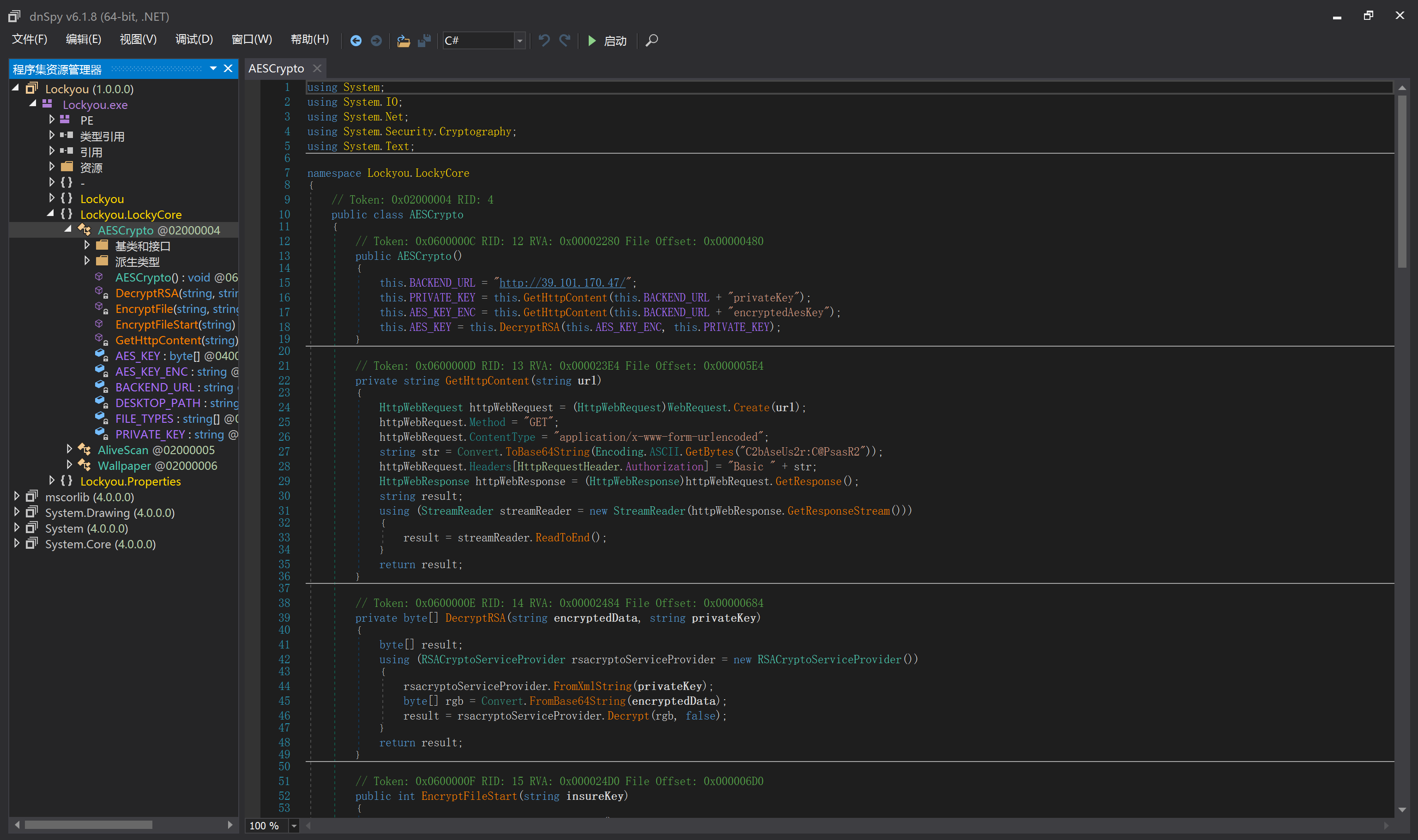Close the assembly explorer panel

click(228, 68)
